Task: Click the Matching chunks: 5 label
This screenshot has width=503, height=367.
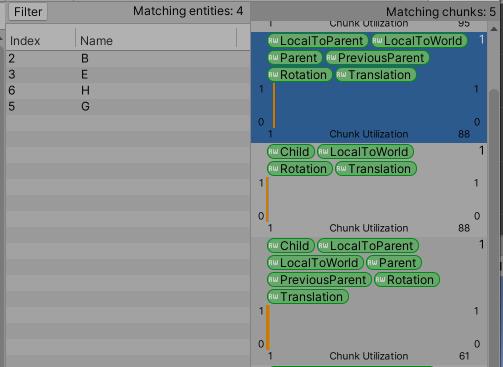Action: 441,12
